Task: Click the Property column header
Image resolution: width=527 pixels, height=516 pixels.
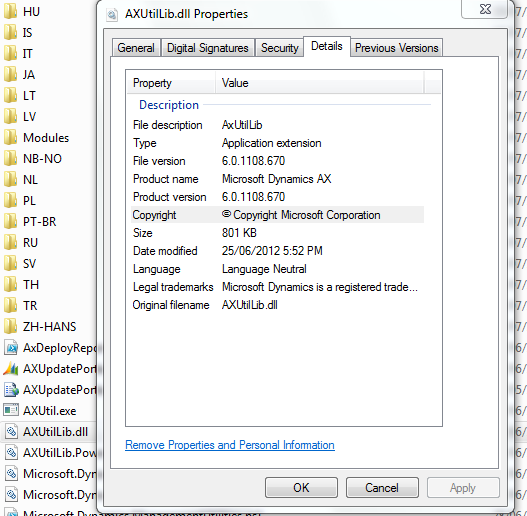Action: click(x=171, y=83)
